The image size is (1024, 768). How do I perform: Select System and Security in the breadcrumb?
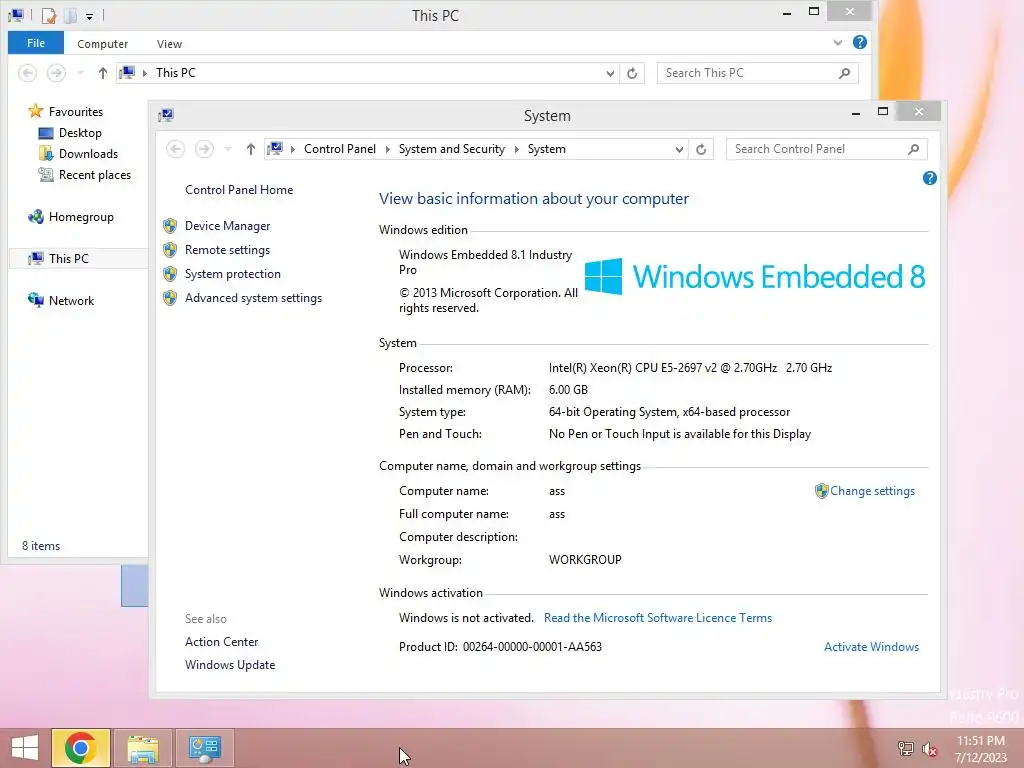pyautogui.click(x=452, y=150)
